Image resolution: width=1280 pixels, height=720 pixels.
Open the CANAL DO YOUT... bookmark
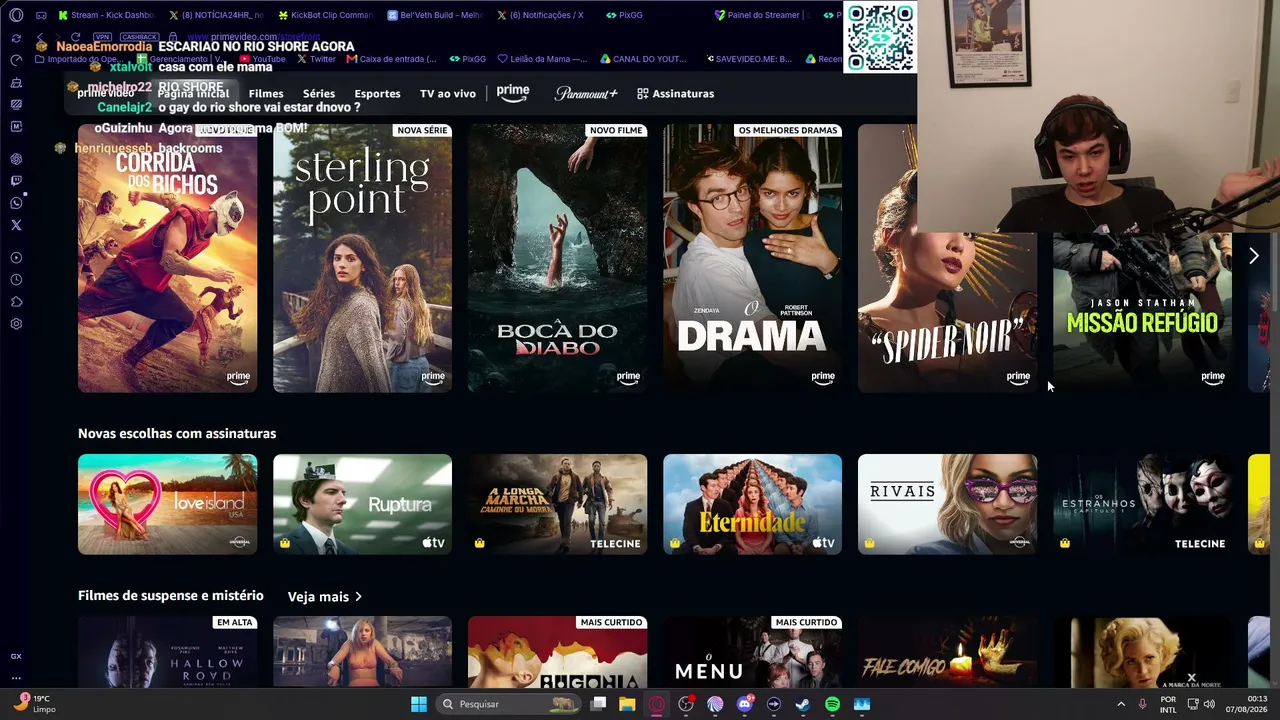click(643, 59)
